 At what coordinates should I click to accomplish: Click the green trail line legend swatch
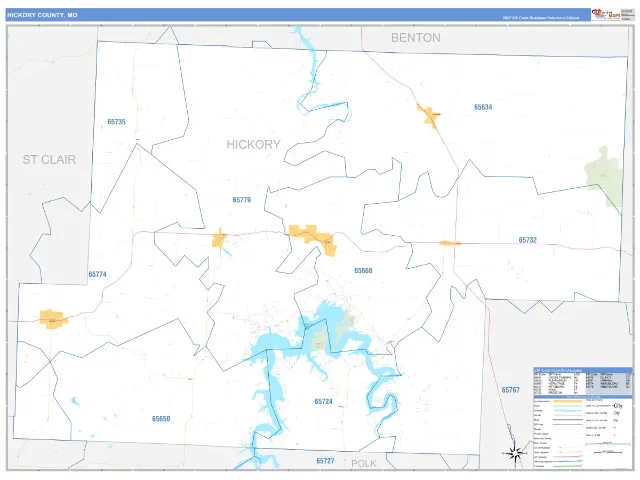567,466
